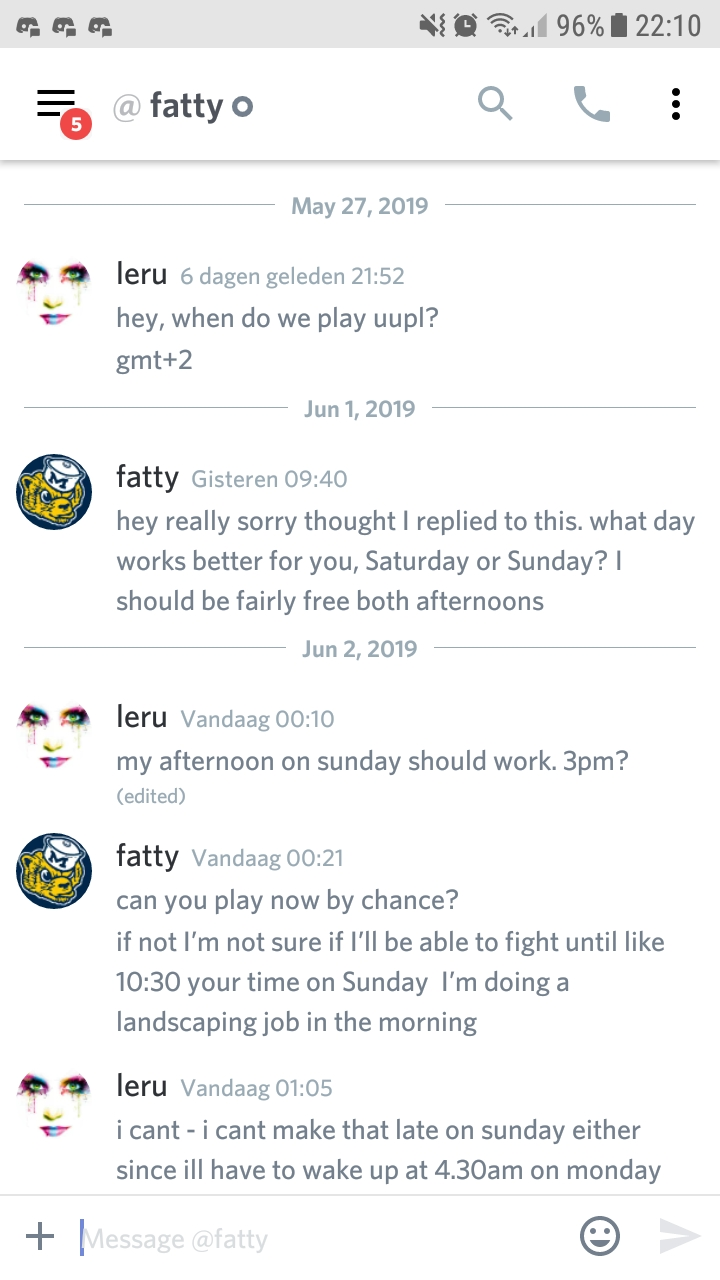Tap the "3pm?" edited message from leru

[372, 761]
